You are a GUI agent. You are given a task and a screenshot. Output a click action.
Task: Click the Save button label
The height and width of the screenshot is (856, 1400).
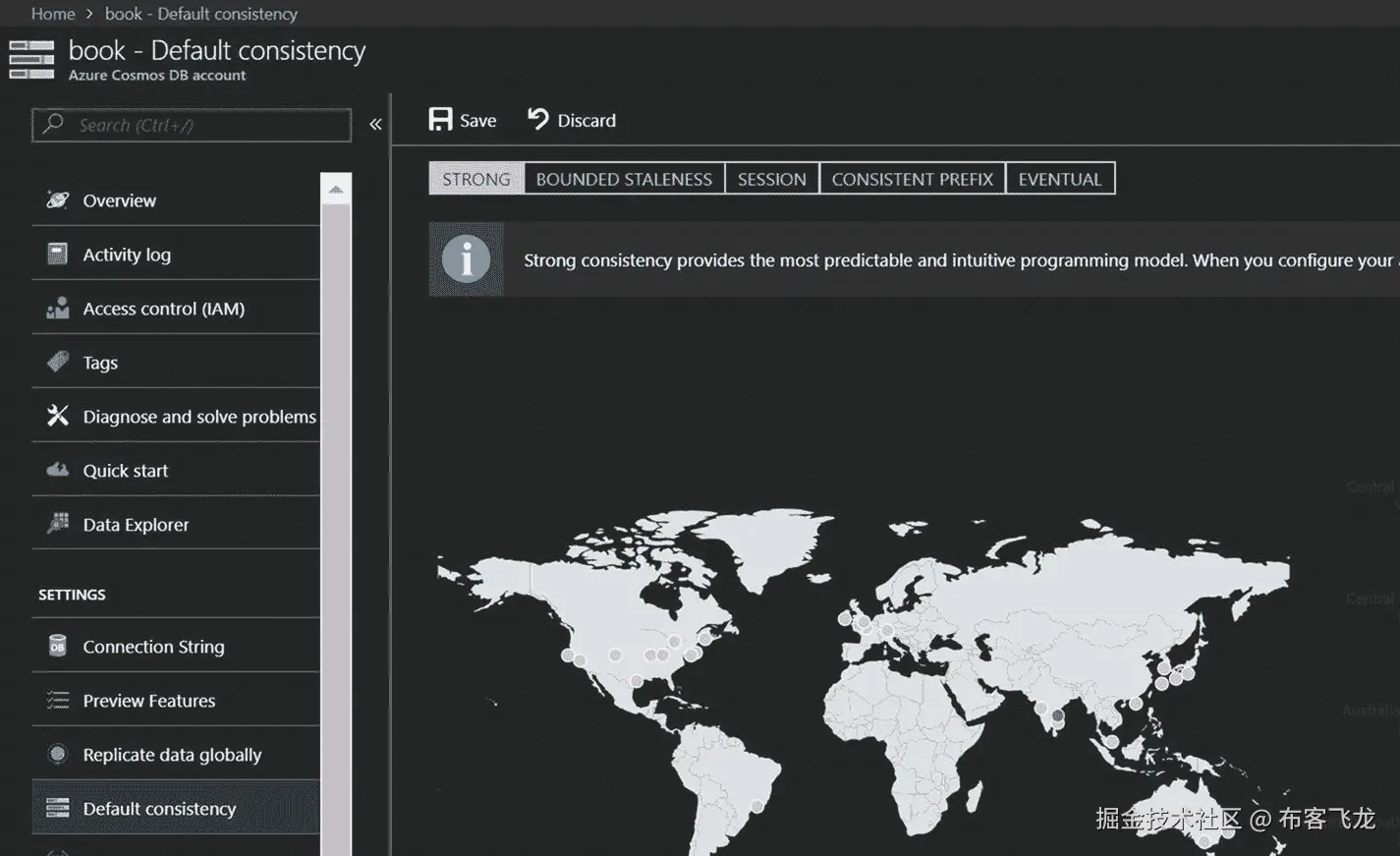pos(477,120)
